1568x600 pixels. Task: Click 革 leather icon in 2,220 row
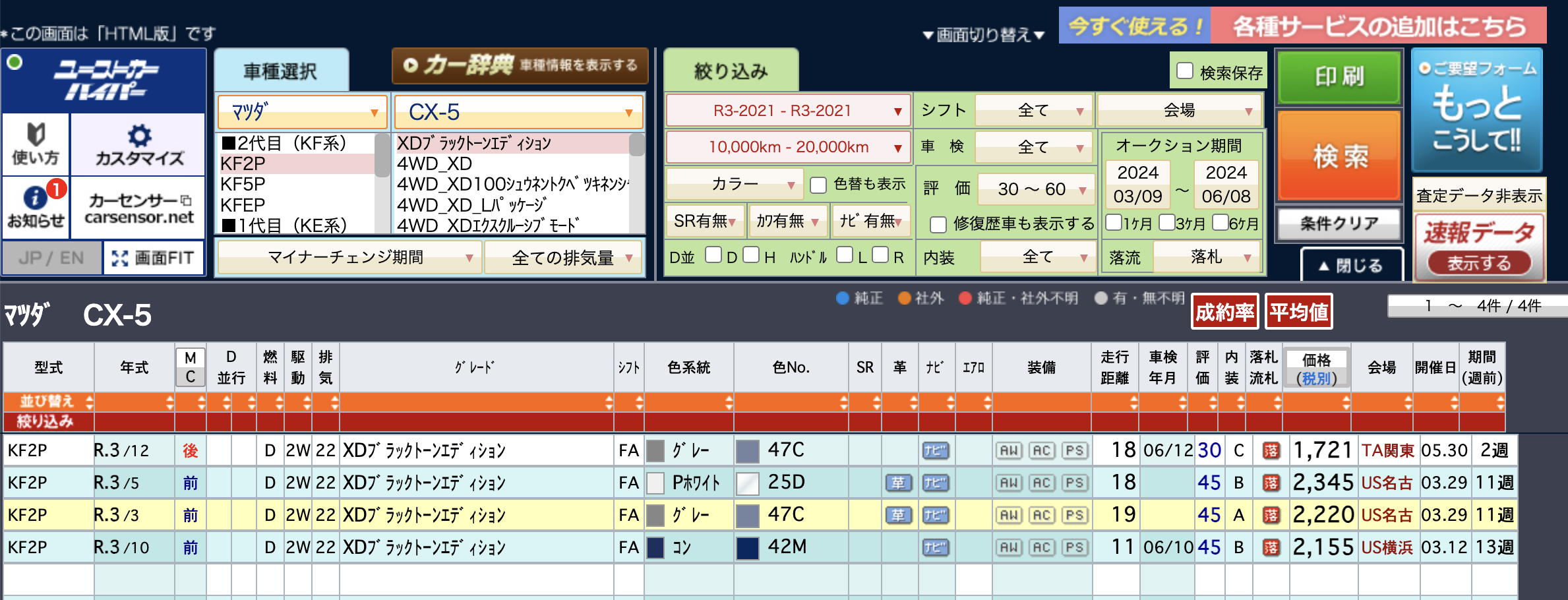point(899,515)
